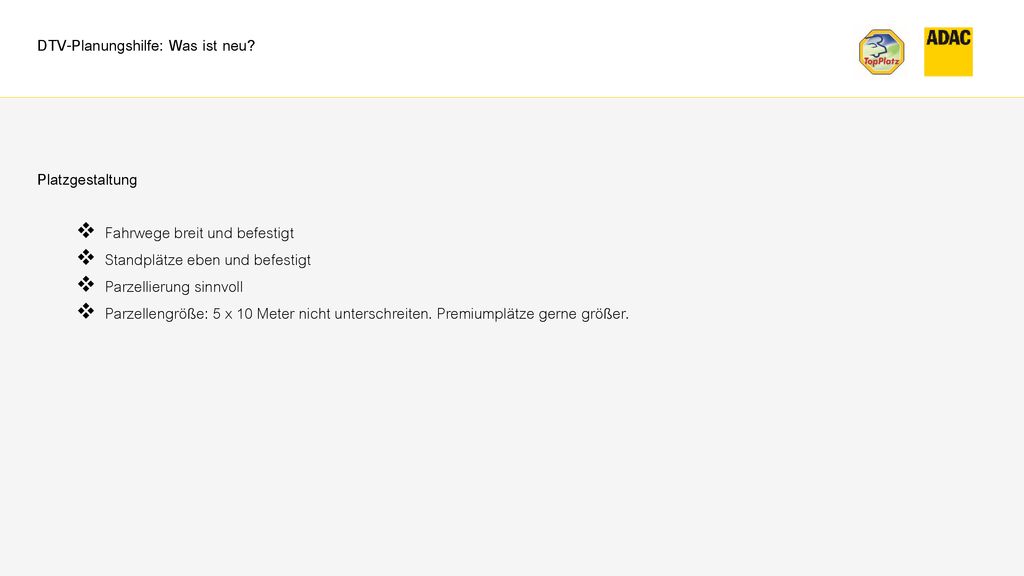
Task: Click the text Fahrwege breit und befestigt
Action: tap(199, 233)
